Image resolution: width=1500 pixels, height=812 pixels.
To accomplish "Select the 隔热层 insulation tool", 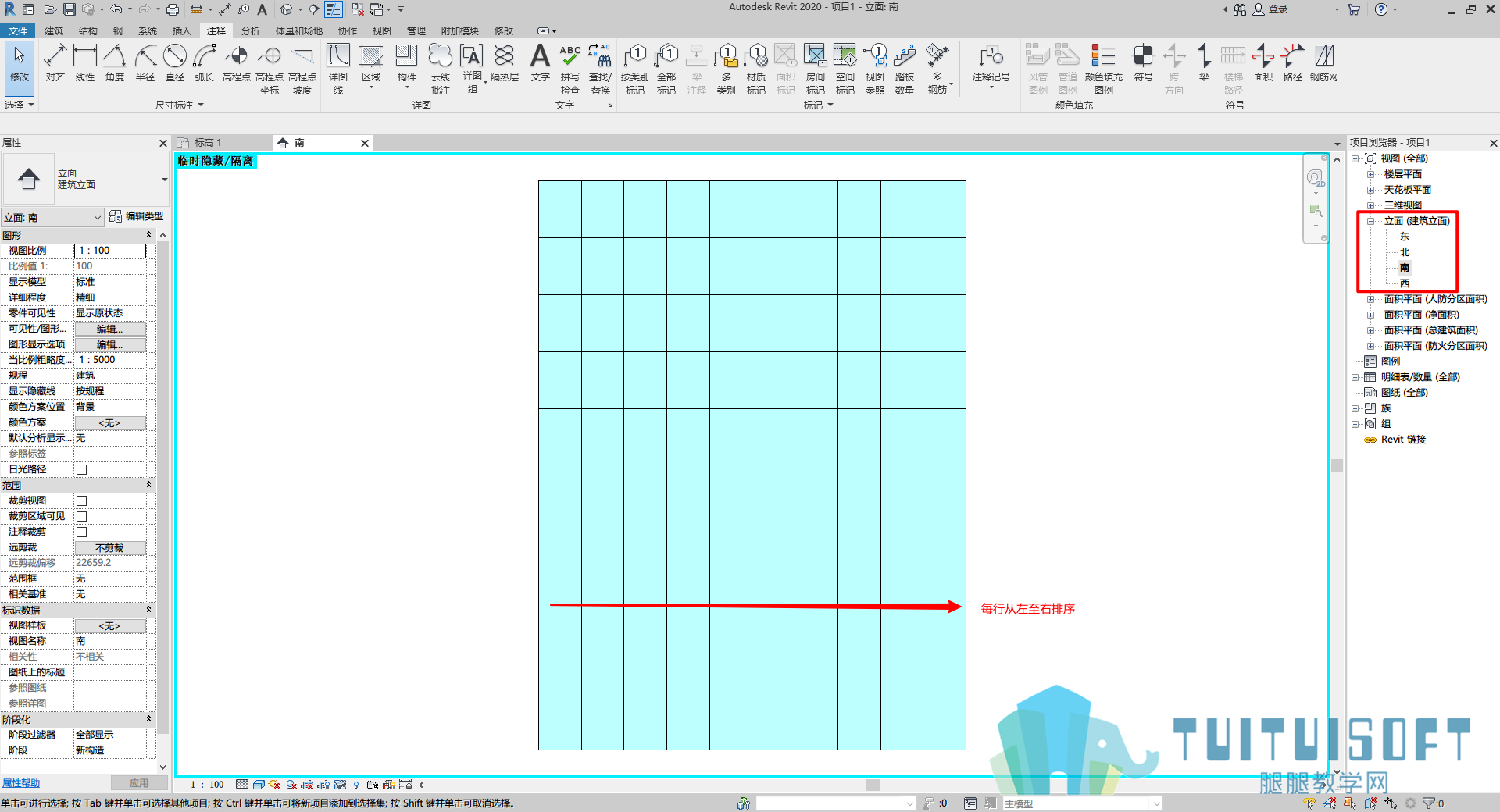I will click(x=505, y=63).
